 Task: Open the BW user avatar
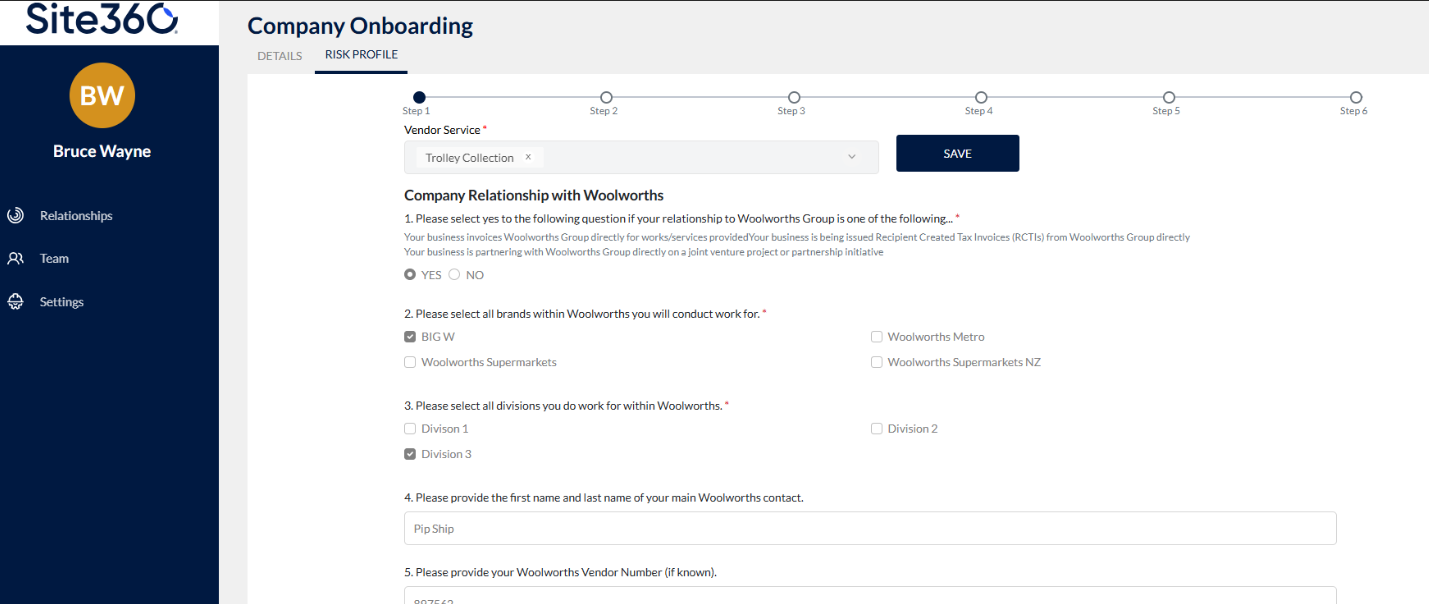coord(102,95)
